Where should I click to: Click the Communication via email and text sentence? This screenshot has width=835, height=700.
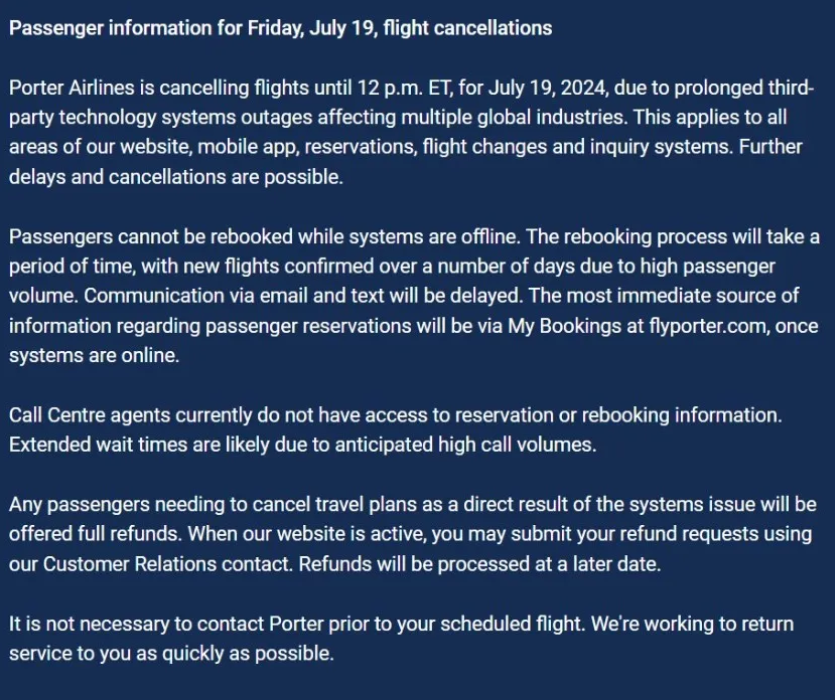[x=303, y=296]
